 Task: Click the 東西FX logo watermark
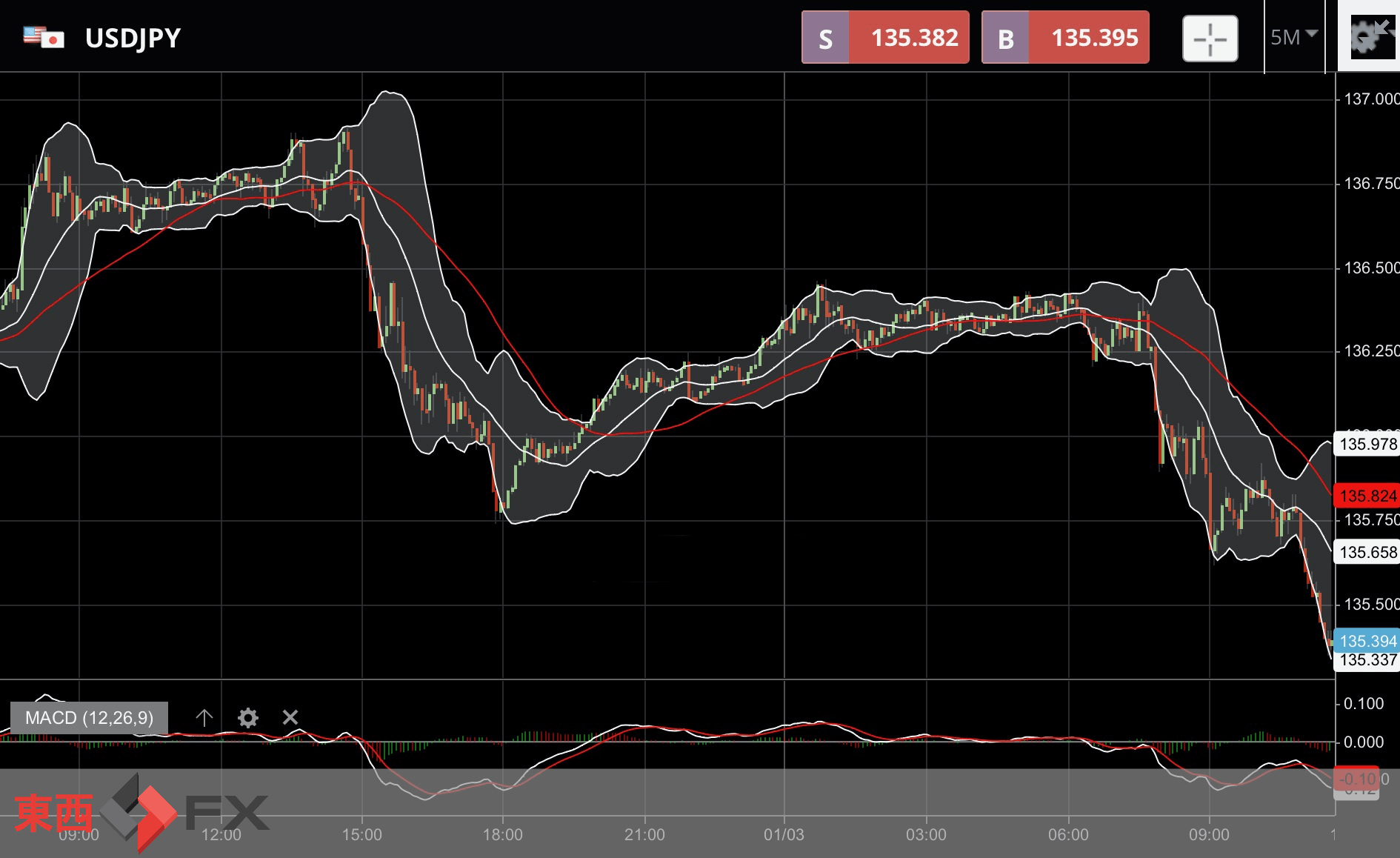[x=141, y=812]
